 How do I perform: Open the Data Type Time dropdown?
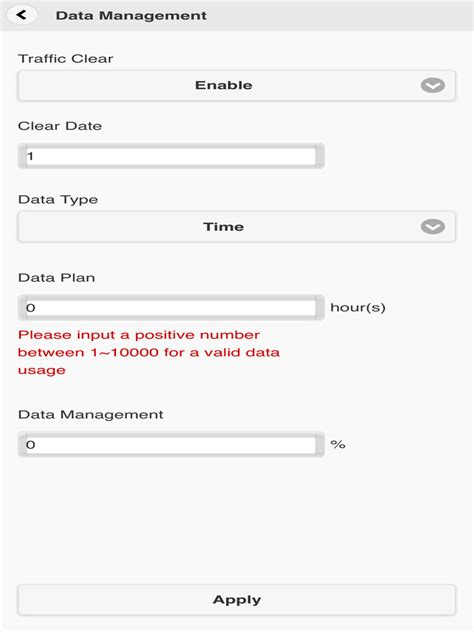(x=237, y=227)
